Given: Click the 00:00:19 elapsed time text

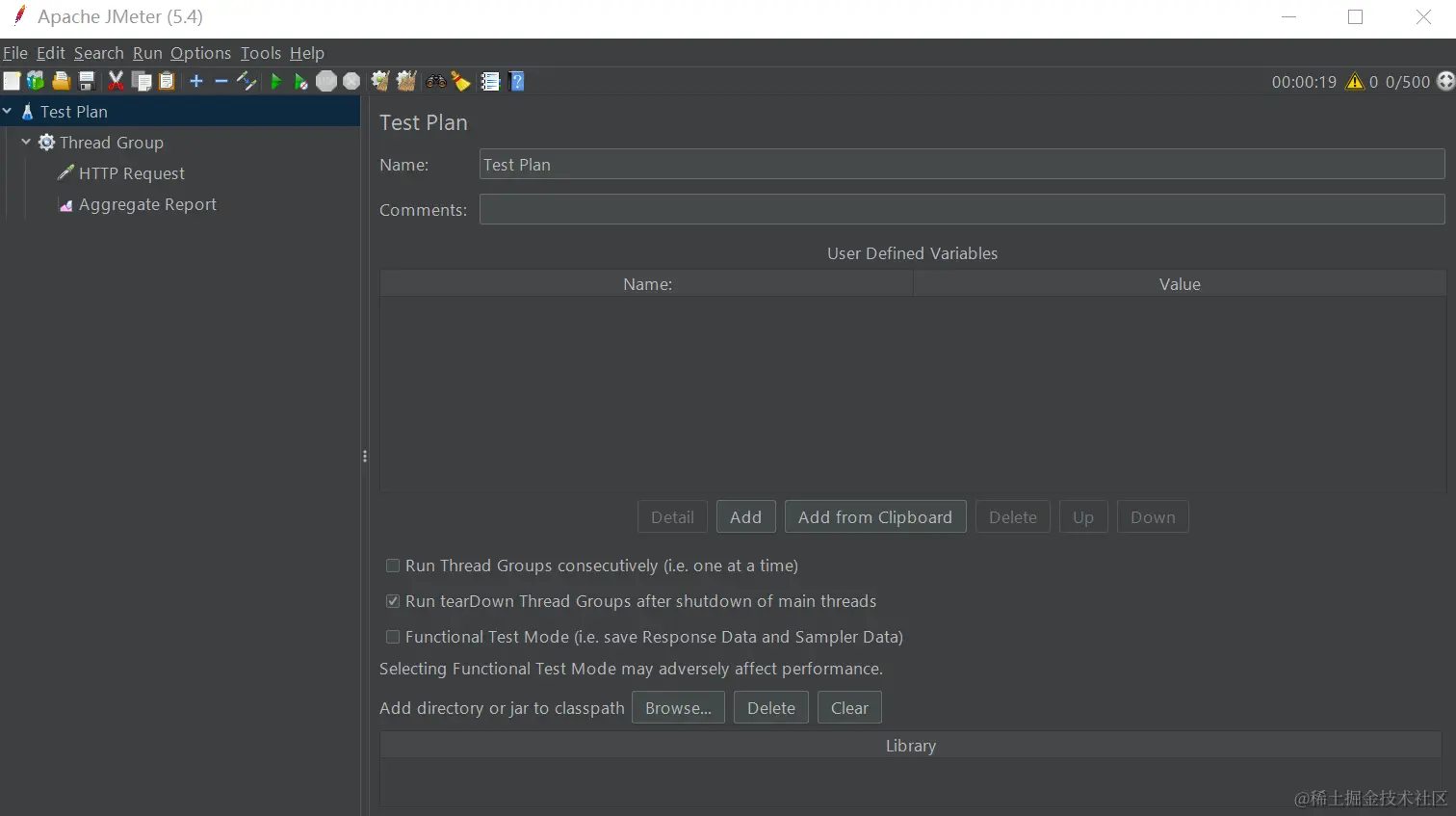Looking at the screenshot, I should coord(1304,82).
